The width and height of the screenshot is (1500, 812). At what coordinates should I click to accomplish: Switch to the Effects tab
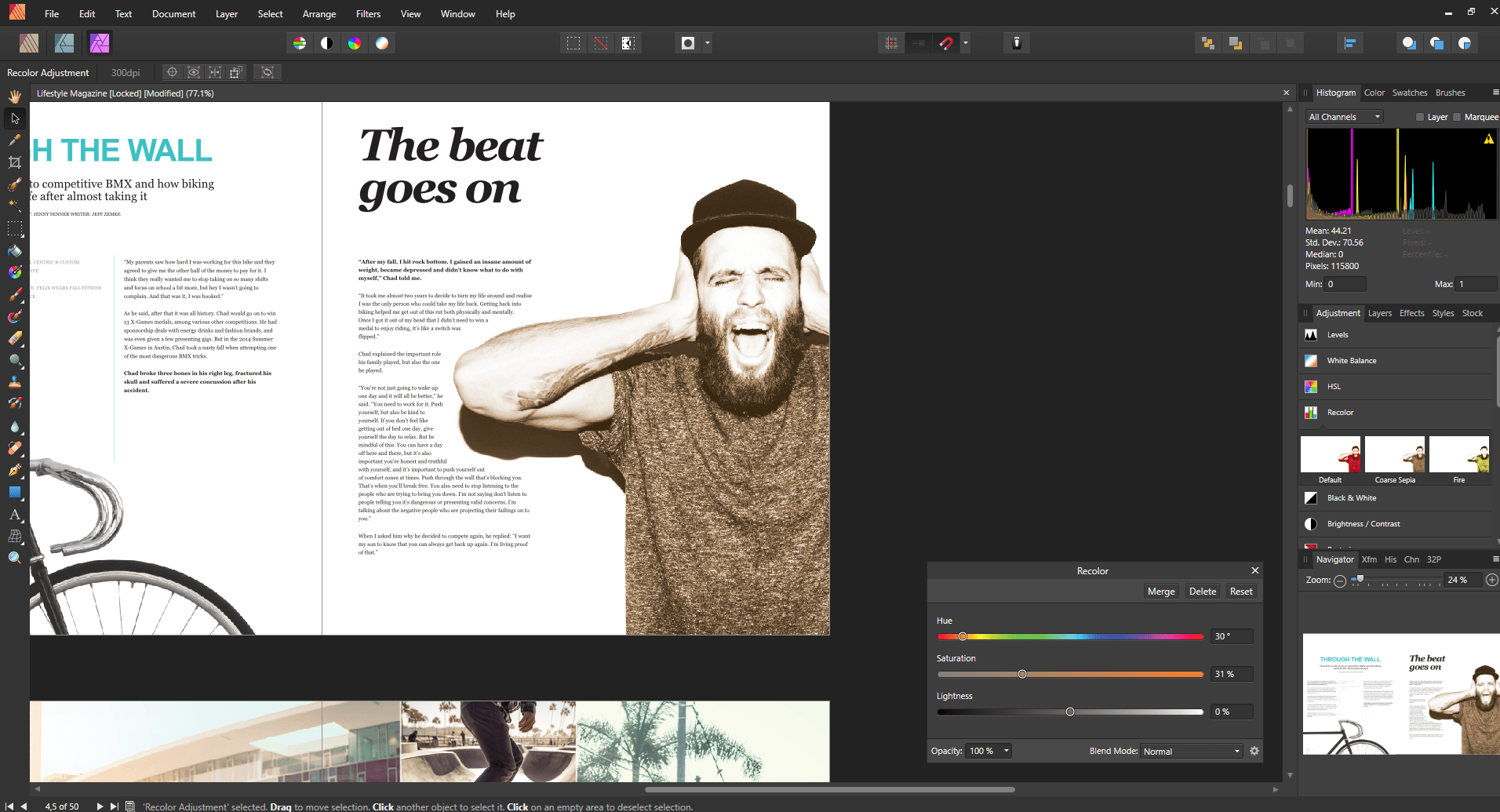1412,313
